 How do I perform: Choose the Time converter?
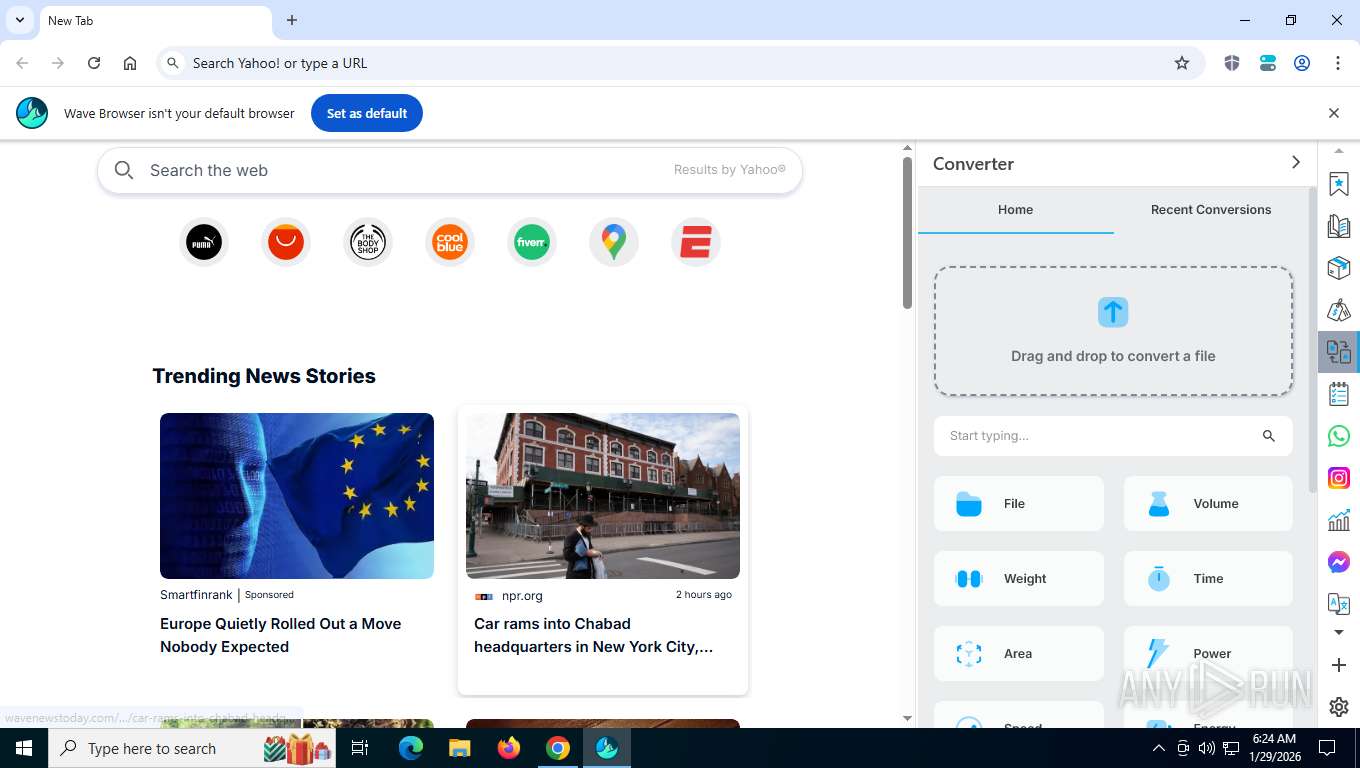1208,579
